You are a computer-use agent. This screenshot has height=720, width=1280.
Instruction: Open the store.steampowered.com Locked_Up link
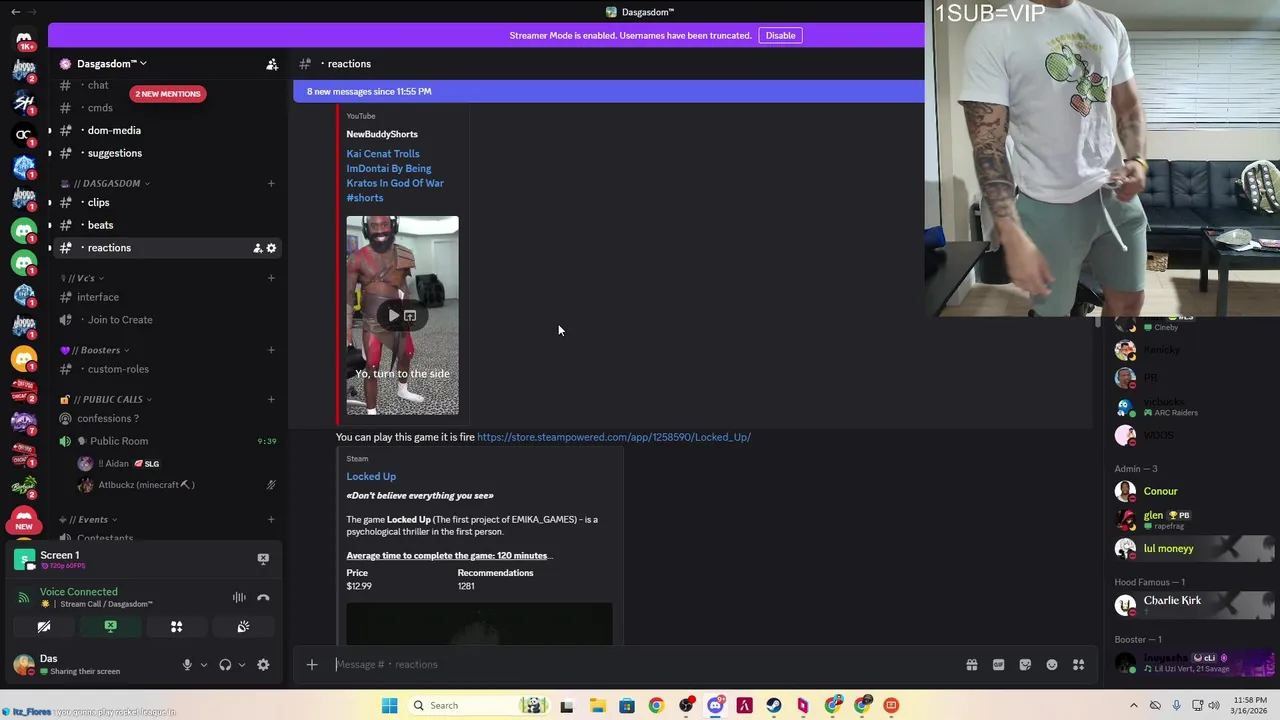pos(613,437)
